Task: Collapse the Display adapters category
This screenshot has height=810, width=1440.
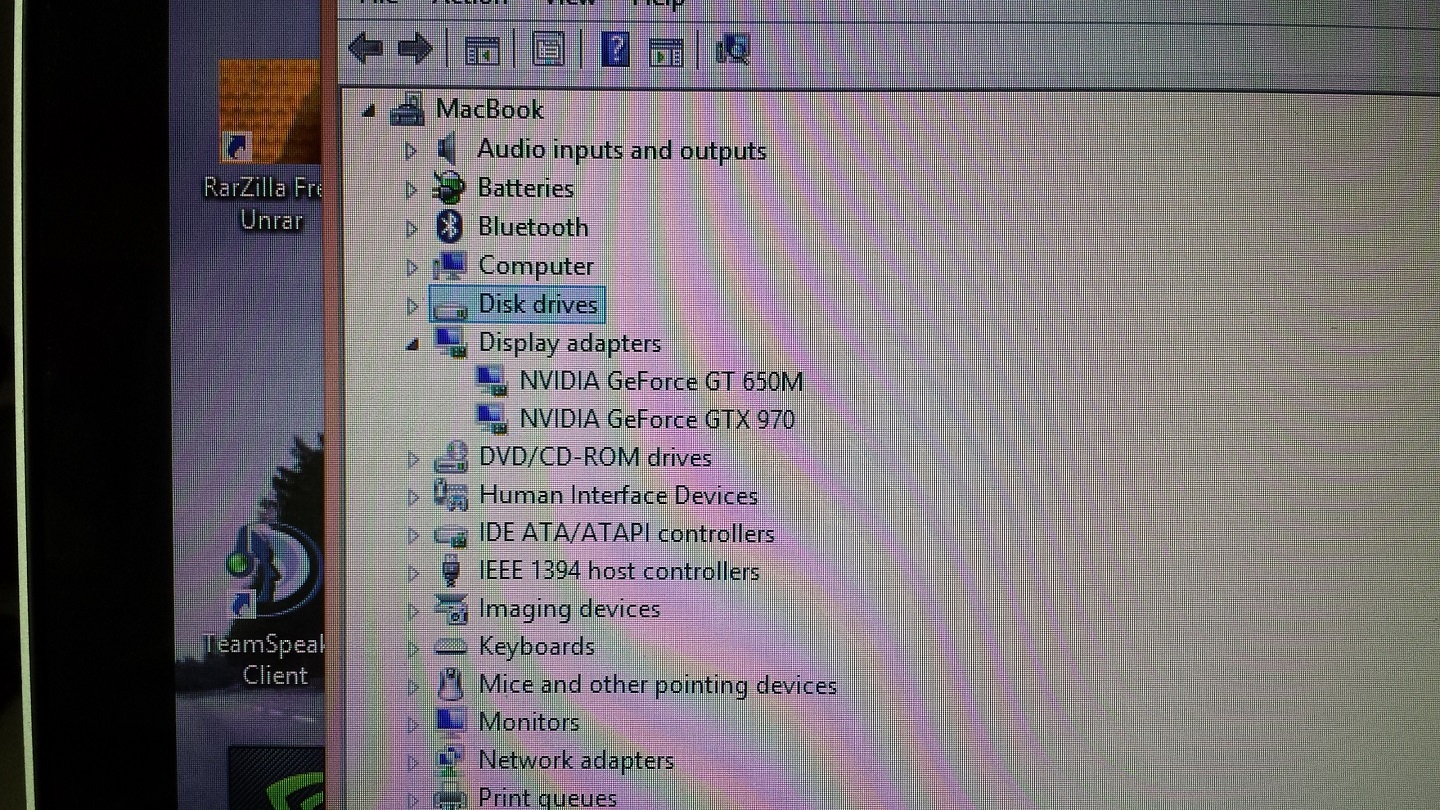Action: (411, 345)
